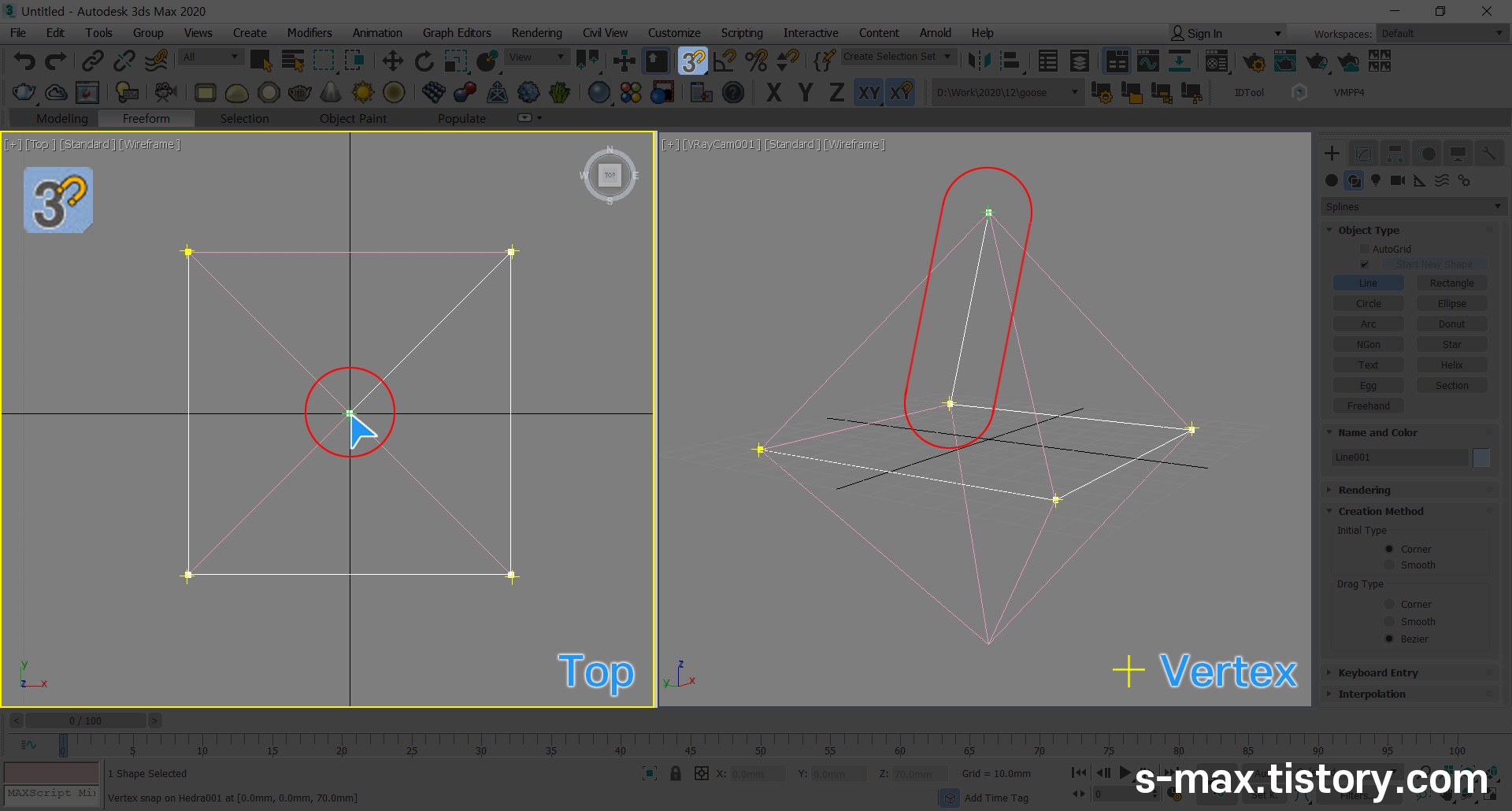
Task: Click the Top ViewCube in the viewport
Action: pyautogui.click(x=610, y=175)
